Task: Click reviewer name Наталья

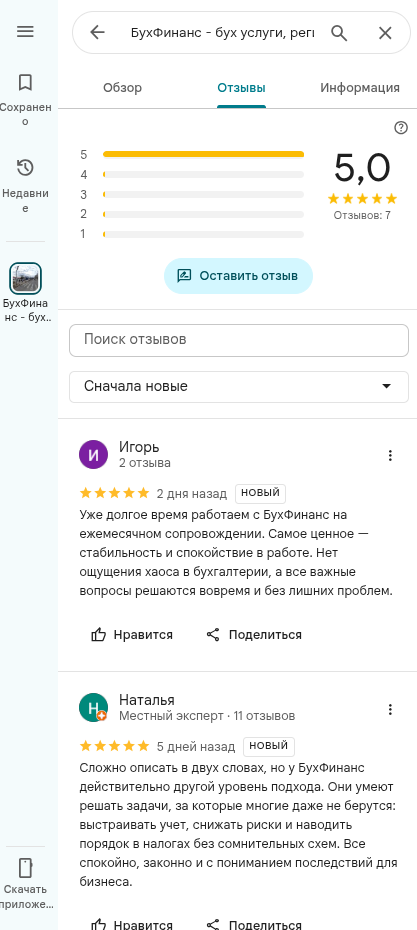Action: [147, 700]
